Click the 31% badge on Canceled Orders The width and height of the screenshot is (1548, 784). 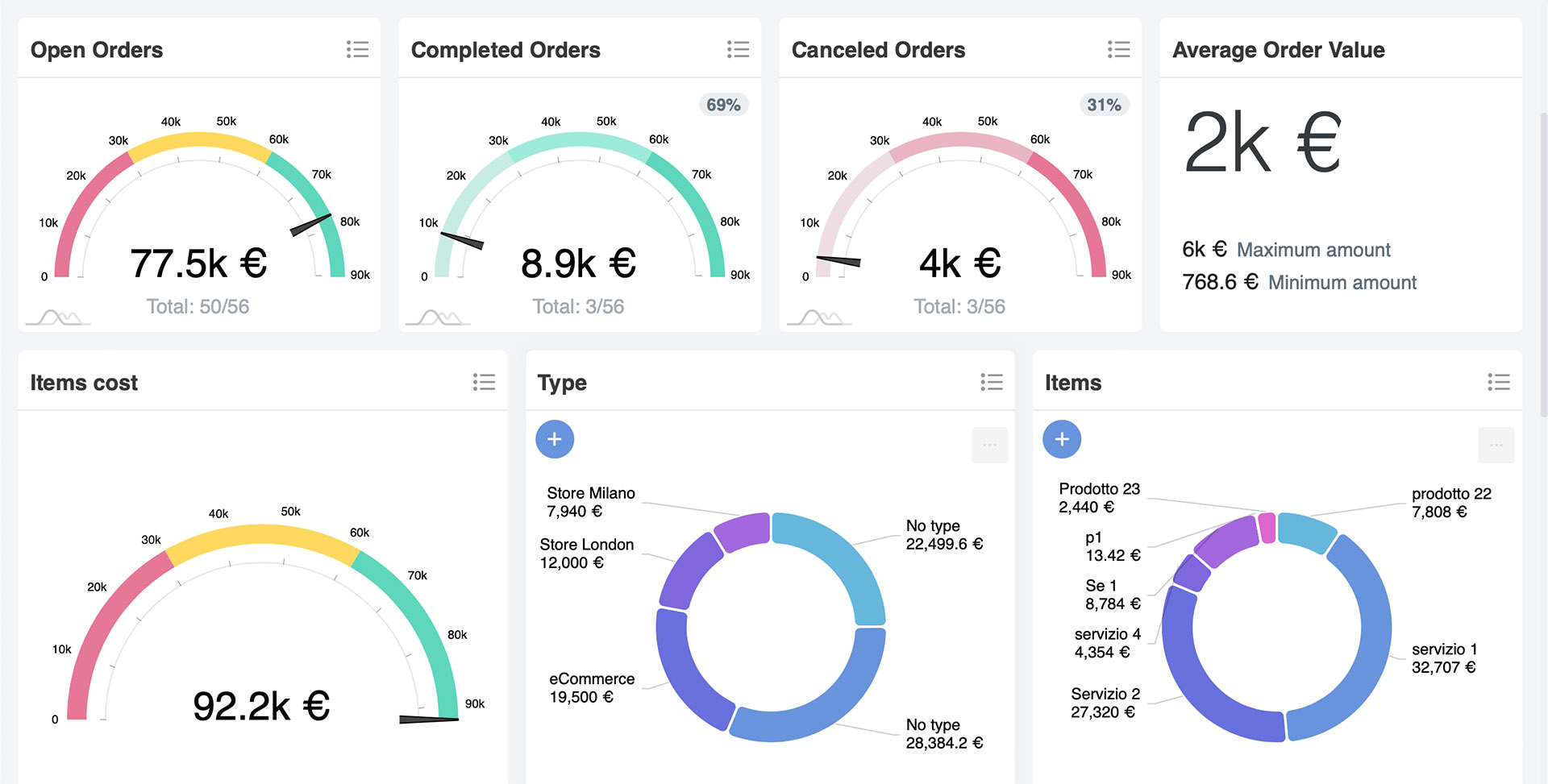tap(1104, 104)
